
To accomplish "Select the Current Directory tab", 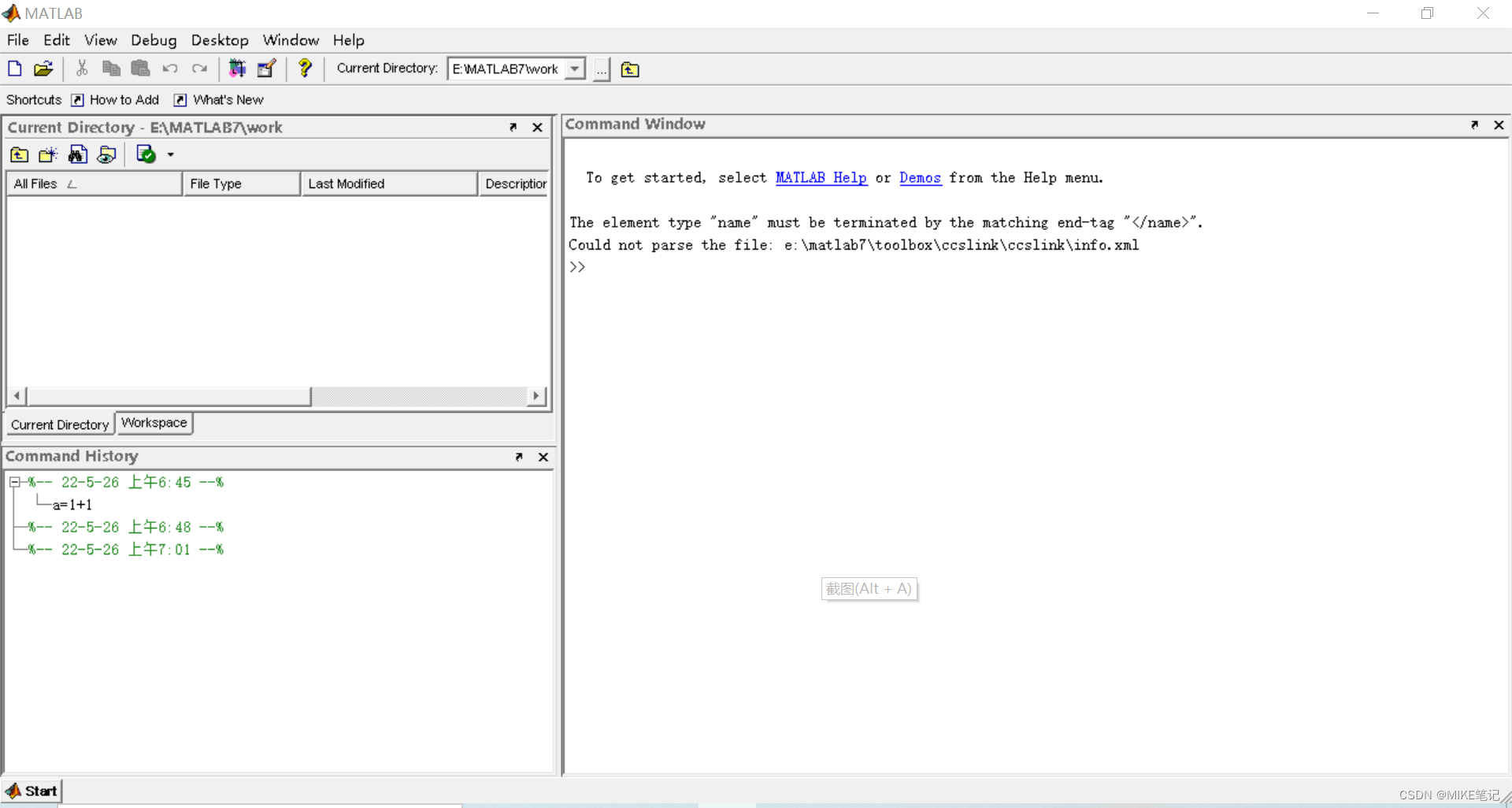I will 59,424.
